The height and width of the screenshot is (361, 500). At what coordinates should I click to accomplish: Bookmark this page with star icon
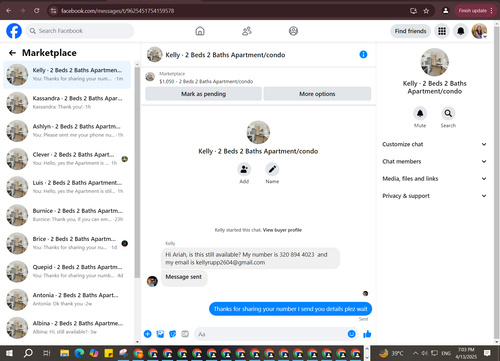[x=426, y=11]
